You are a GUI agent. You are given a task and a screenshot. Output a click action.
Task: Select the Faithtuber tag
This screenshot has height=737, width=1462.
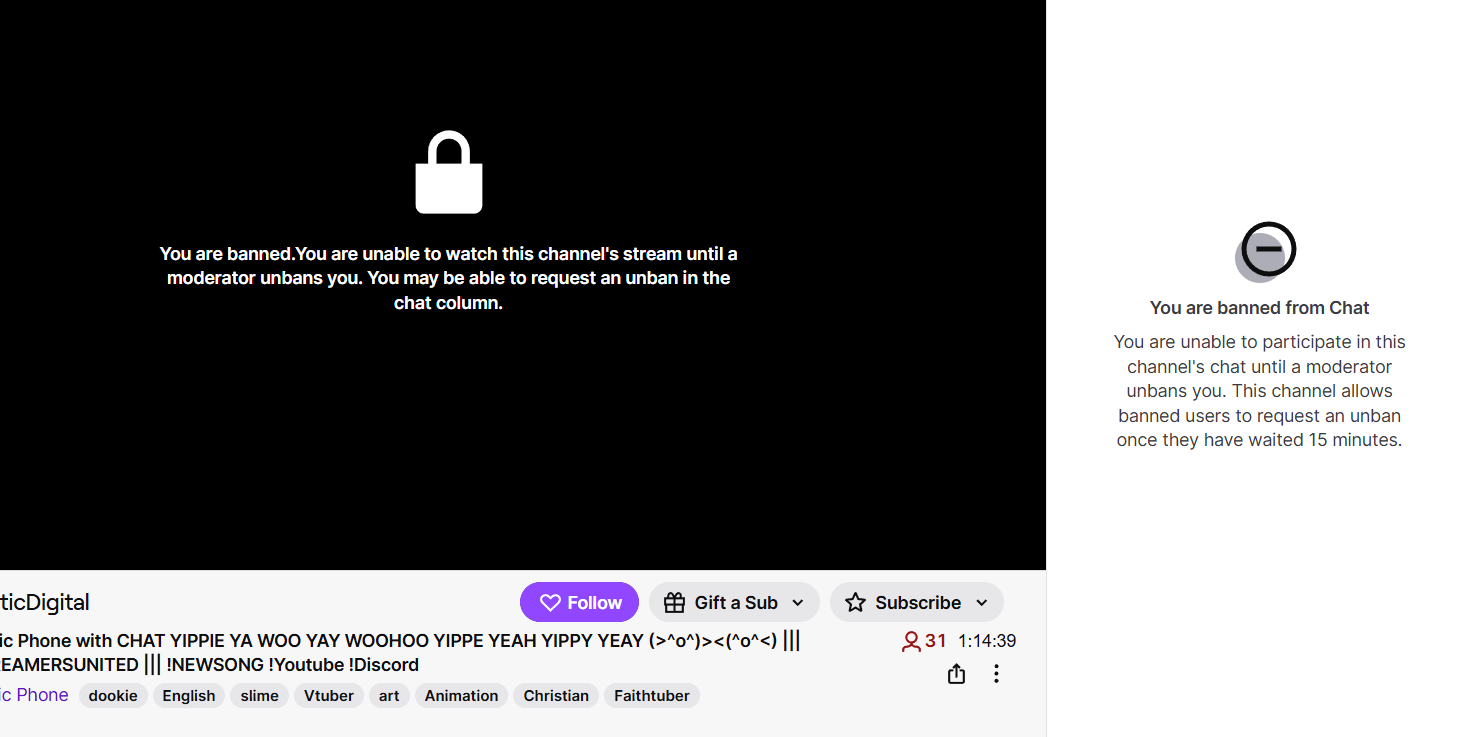point(652,696)
